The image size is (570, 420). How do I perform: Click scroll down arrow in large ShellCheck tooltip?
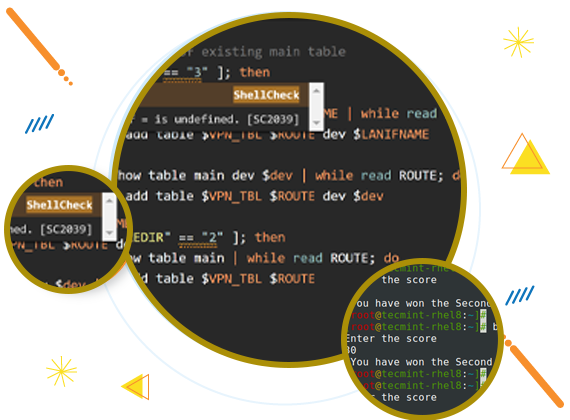click(316, 123)
